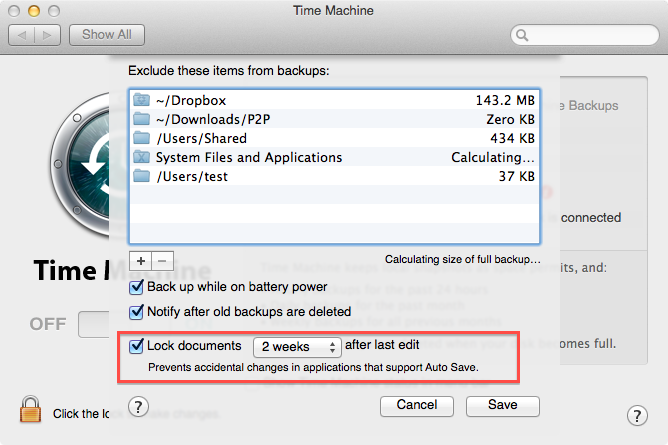The height and width of the screenshot is (445, 668).
Task: Open the 2 weeks lock interval dropdown
Action: [x=297, y=347]
